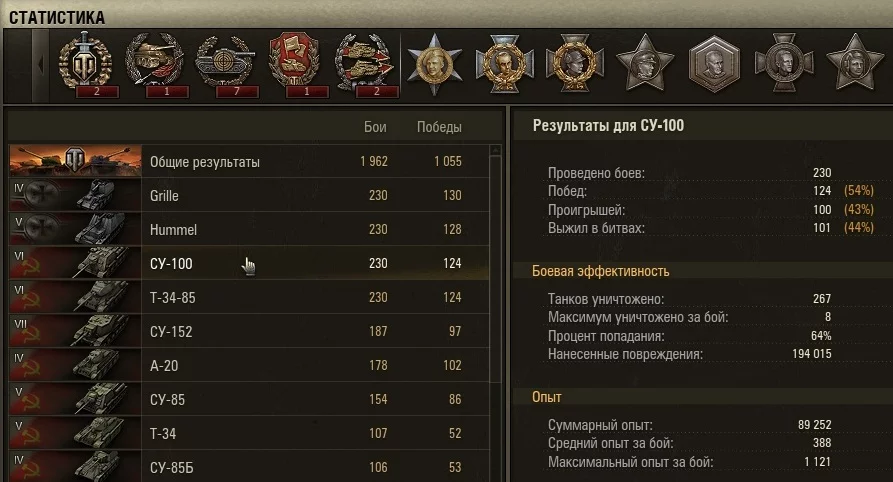Select the Т-34-85 row
893x482 pixels.
pyautogui.click(x=249, y=297)
